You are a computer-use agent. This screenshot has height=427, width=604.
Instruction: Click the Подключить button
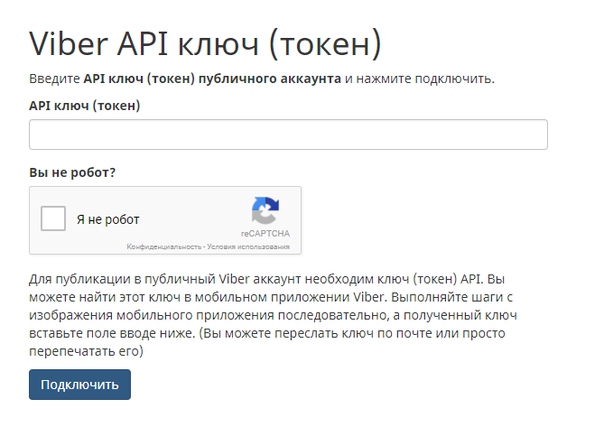(x=80, y=384)
